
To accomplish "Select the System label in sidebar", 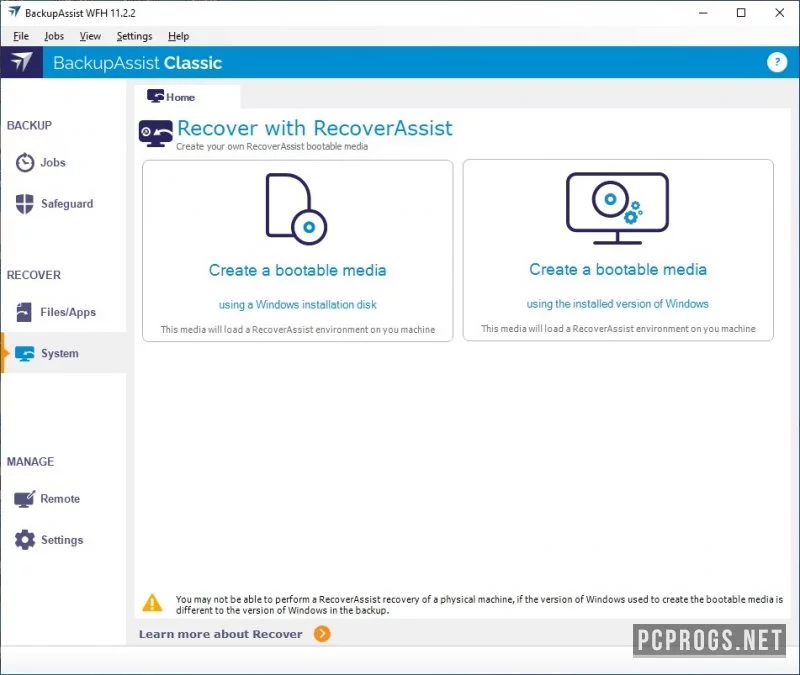I will pos(60,354).
